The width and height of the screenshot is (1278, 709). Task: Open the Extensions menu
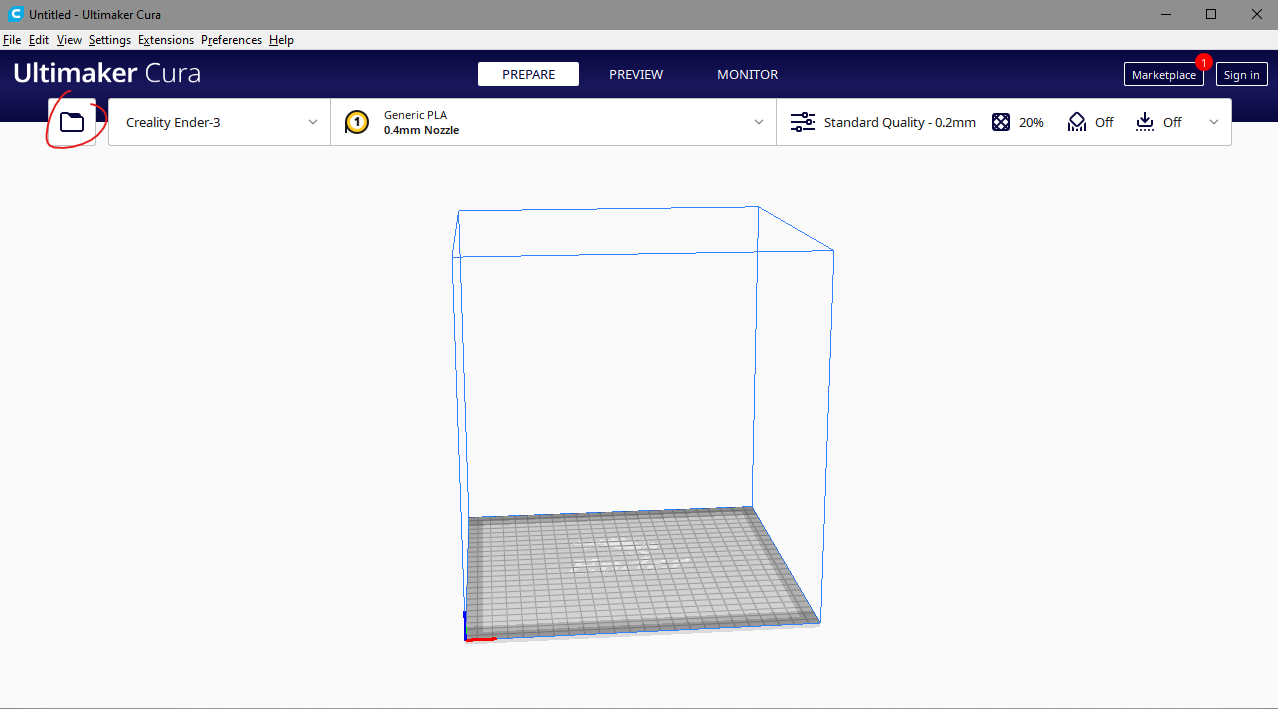(166, 40)
